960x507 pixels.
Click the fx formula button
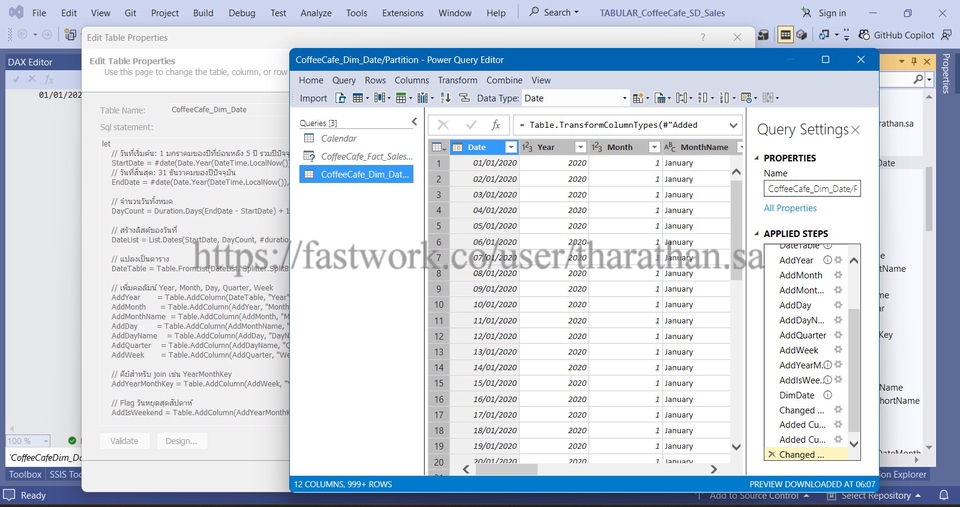(495, 125)
